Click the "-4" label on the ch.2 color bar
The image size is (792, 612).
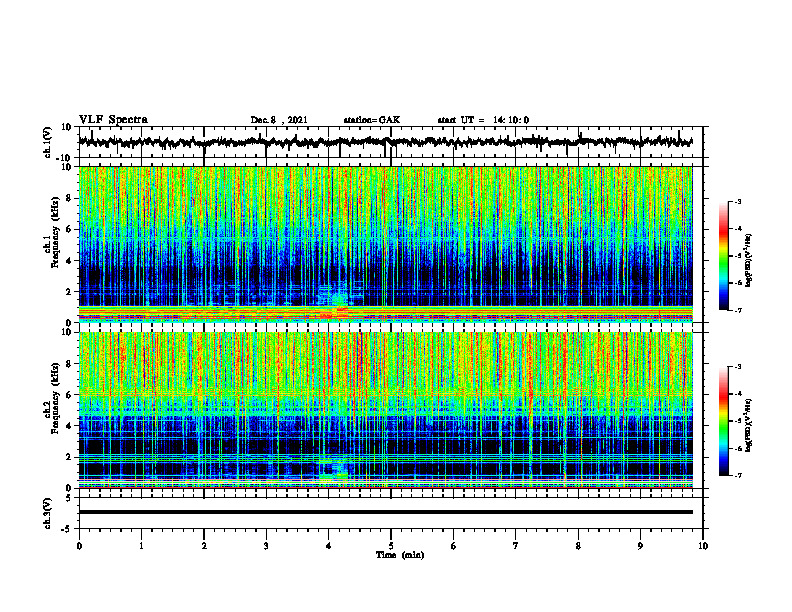[x=738, y=394]
